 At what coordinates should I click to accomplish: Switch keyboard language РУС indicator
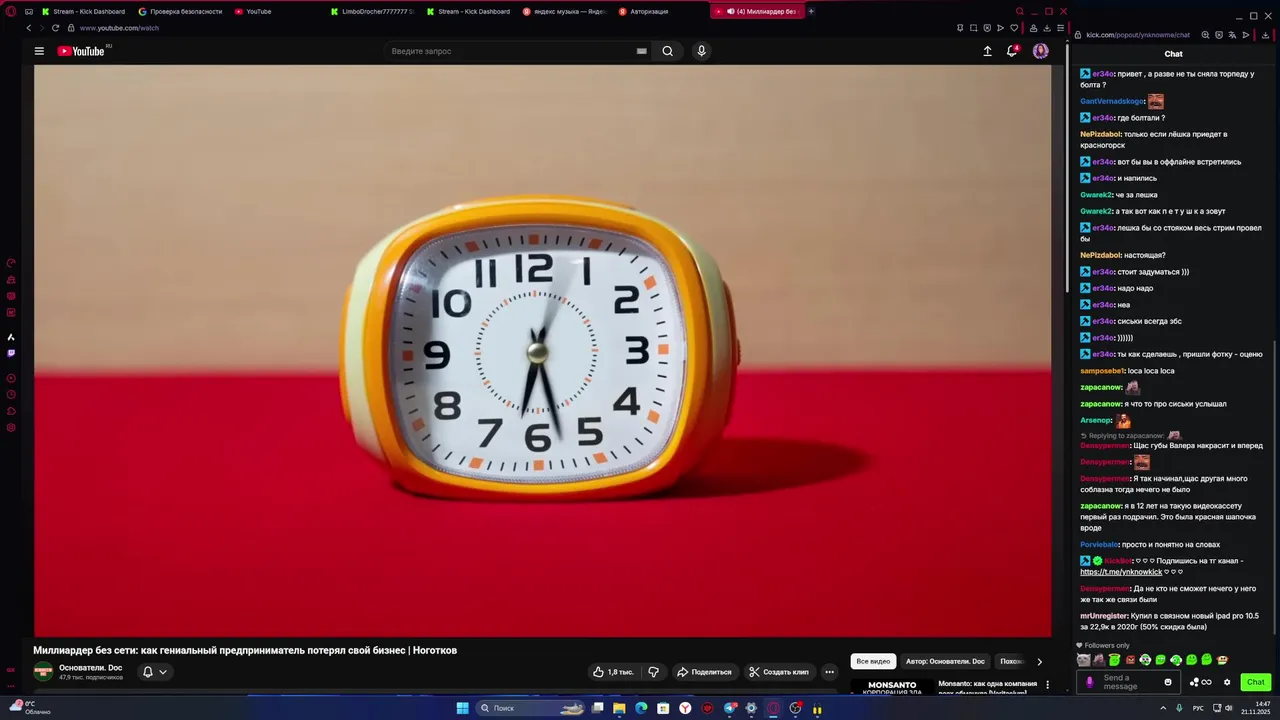1199,708
